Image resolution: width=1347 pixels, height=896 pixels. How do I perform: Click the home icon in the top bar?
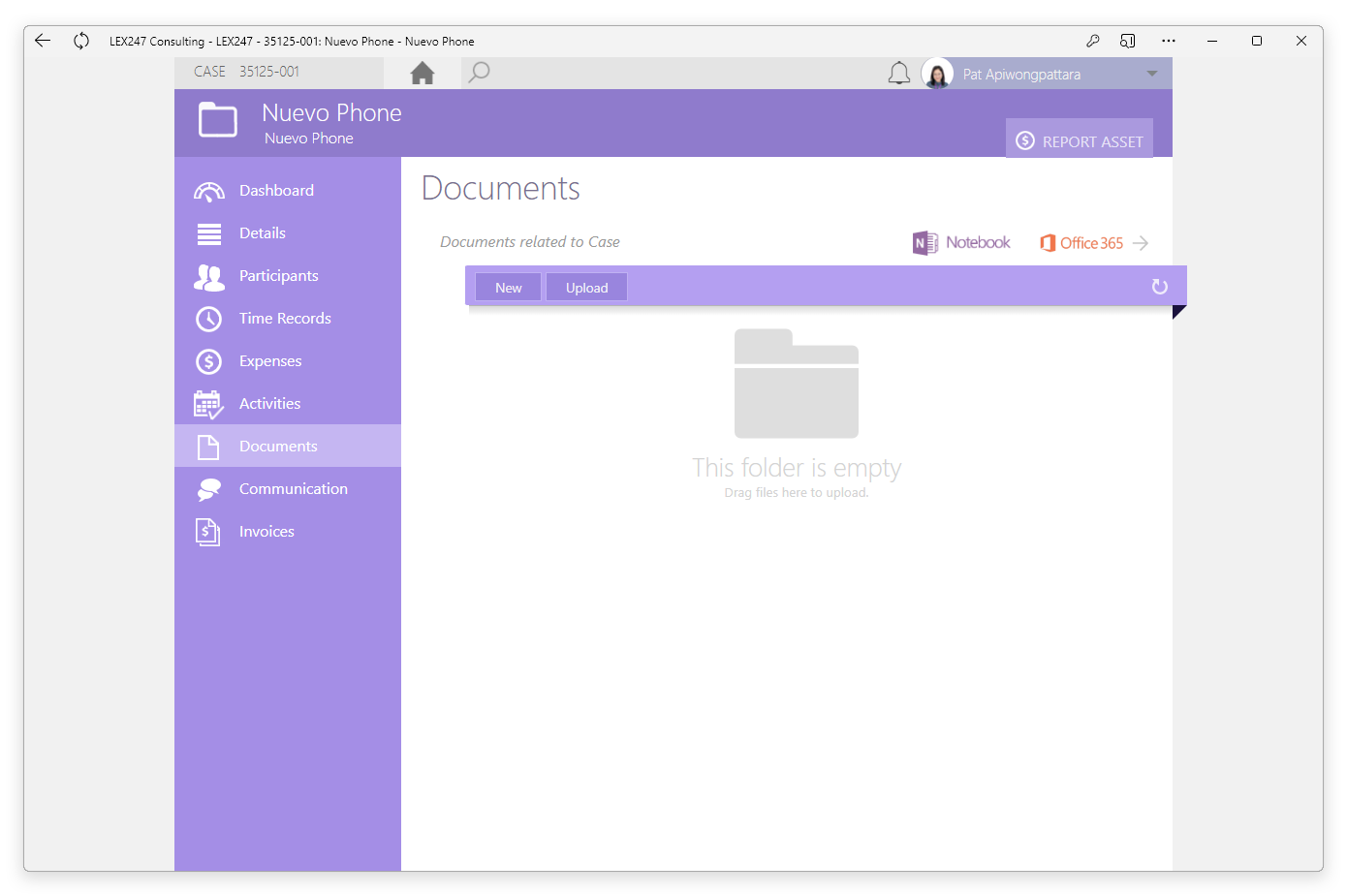(x=423, y=72)
